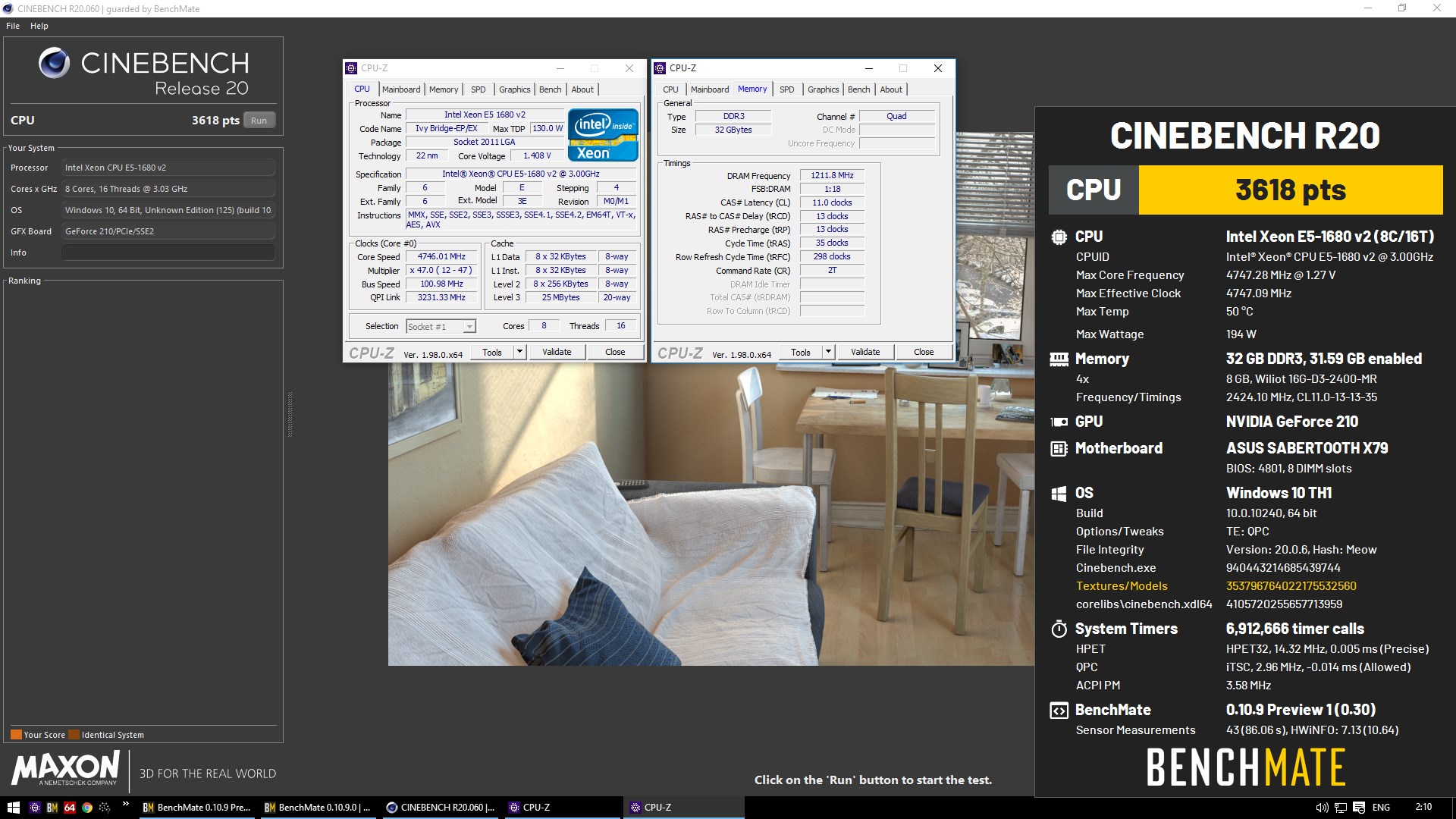Click the volume speaker tray icon
The width and height of the screenshot is (1456, 819).
pyautogui.click(x=1322, y=808)
